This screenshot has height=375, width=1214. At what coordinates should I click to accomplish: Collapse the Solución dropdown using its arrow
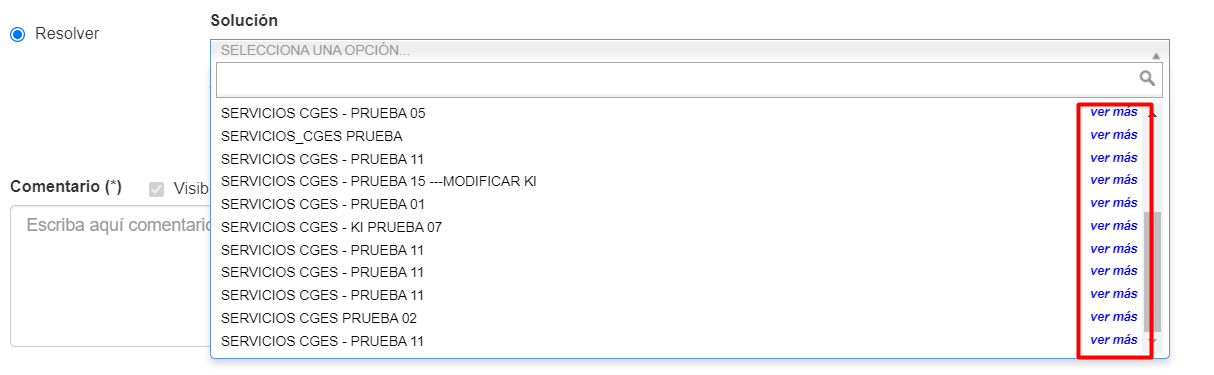(1156, 56)
